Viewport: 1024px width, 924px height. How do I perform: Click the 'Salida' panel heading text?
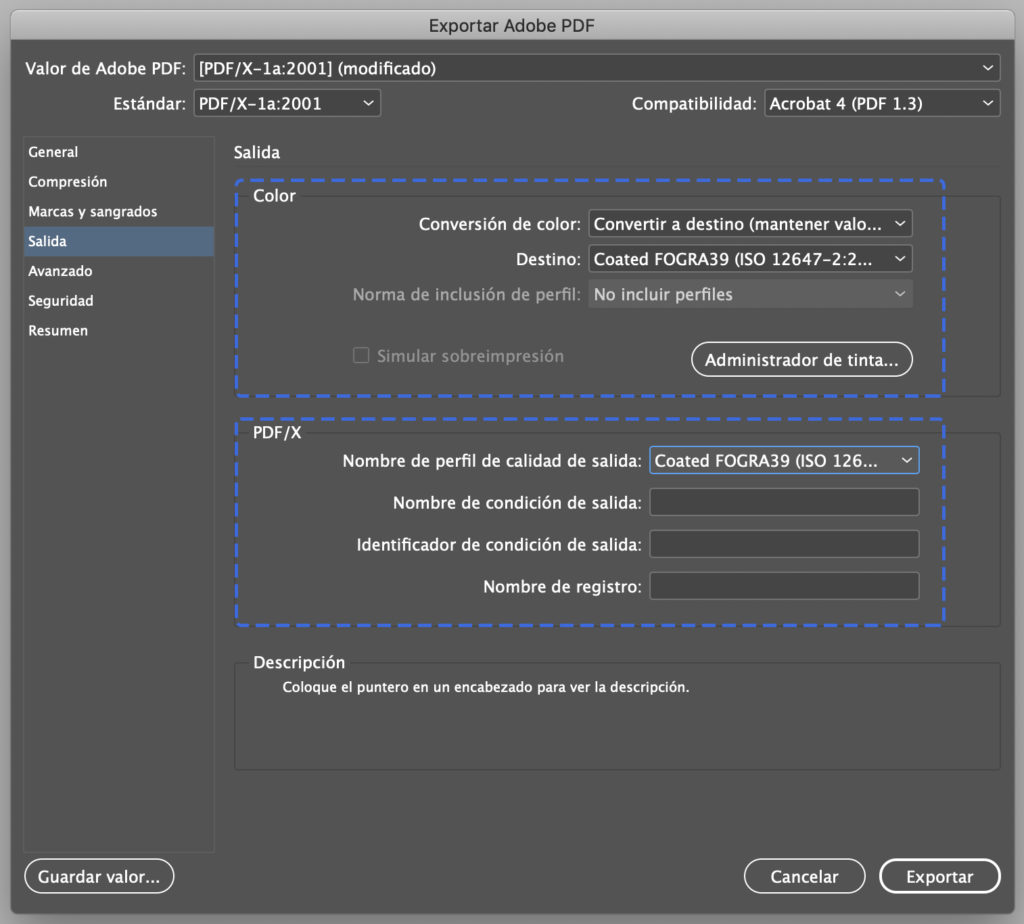(257, 152)
